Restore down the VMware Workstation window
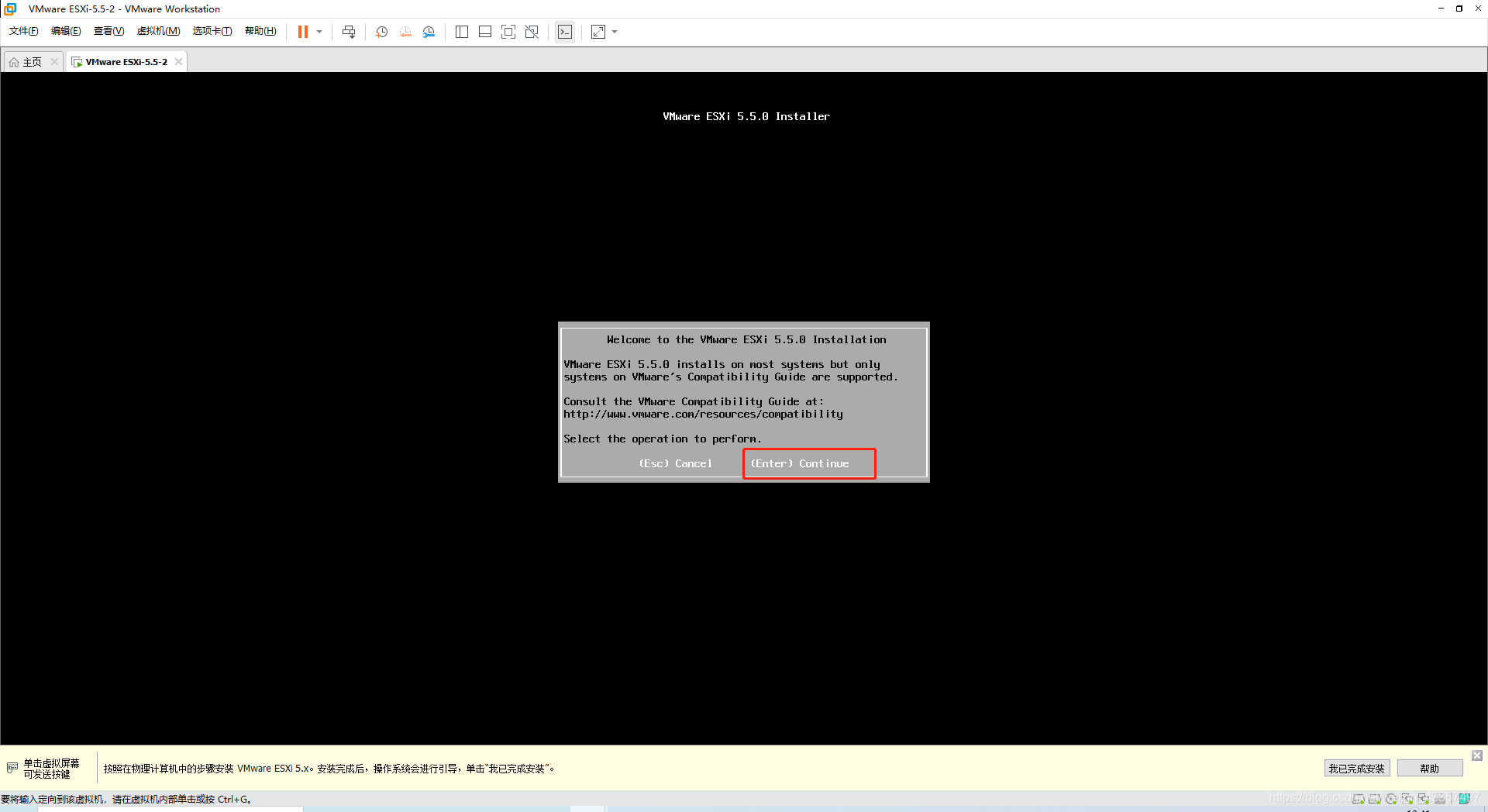The image size is (1488, 812). tap(1459, 9)
